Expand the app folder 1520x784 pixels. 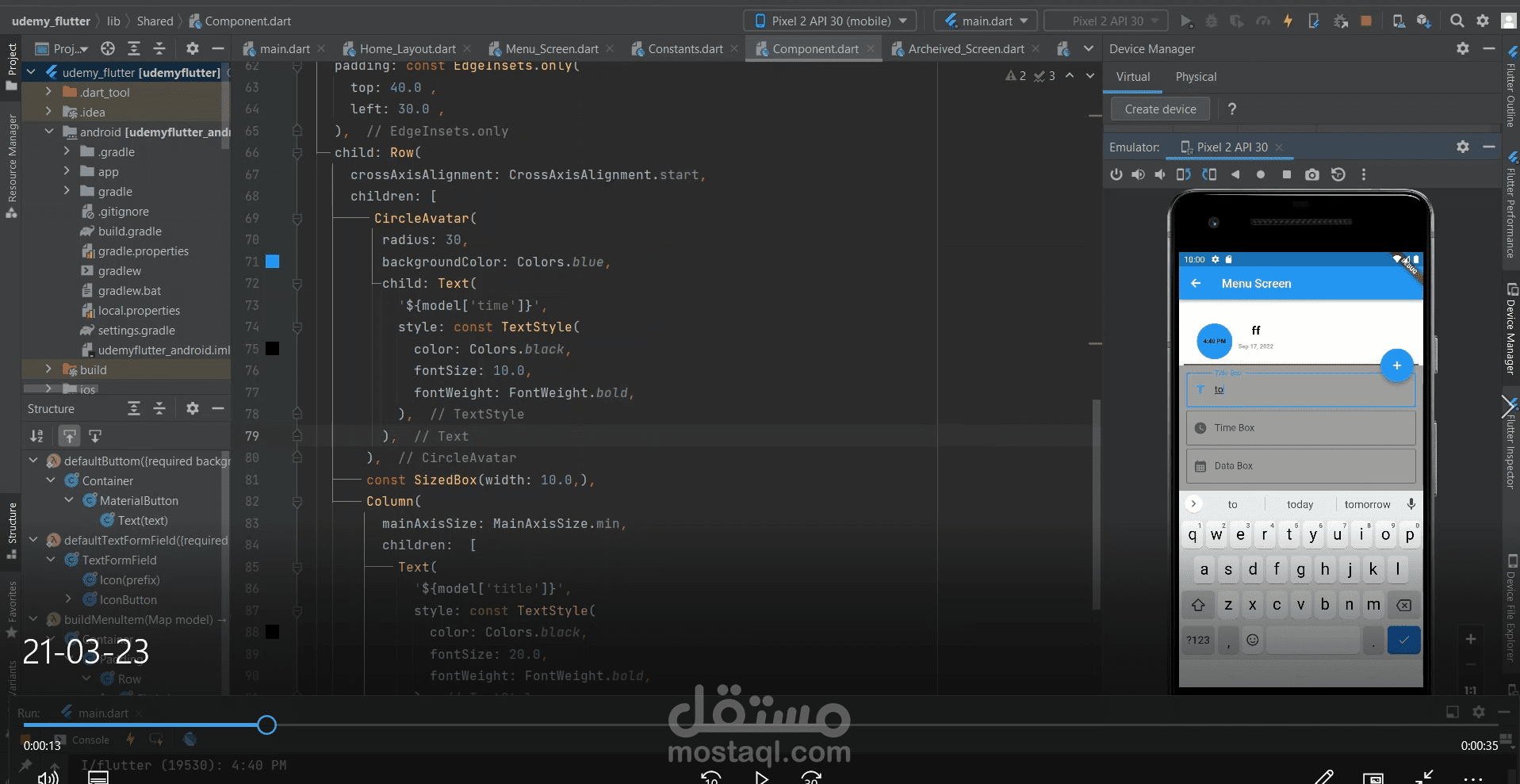(67, 171)
